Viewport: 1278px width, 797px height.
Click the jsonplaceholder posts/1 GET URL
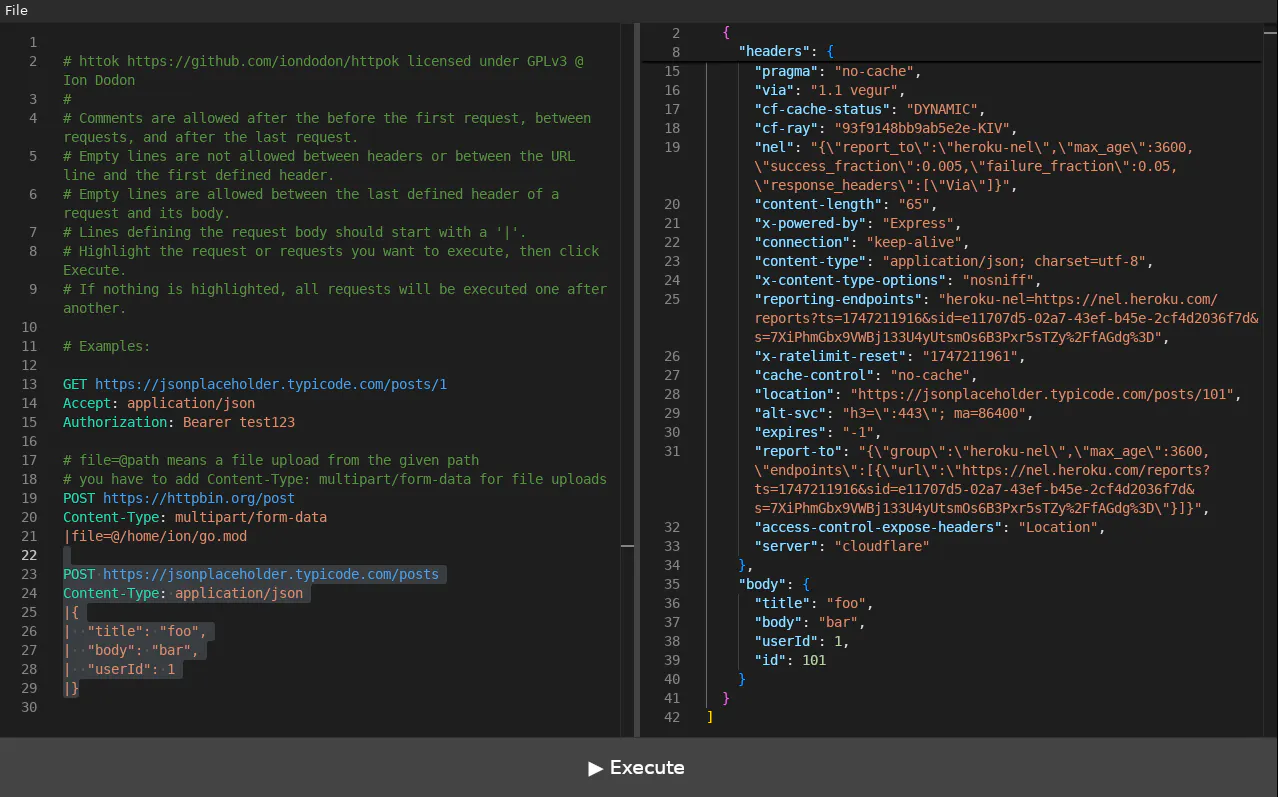271,384
